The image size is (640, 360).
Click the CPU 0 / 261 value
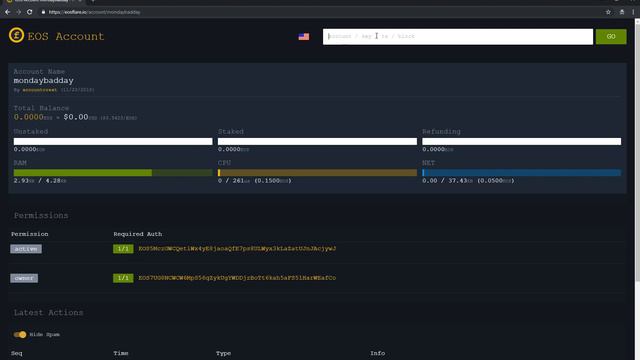coord(255,180)
